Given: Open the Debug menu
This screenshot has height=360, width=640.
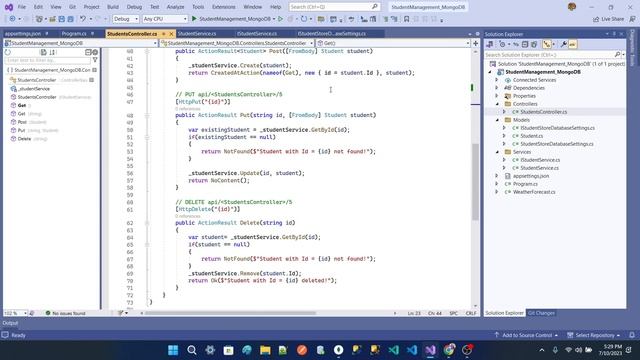Looking at the screenshot, I should coord(134,7).
